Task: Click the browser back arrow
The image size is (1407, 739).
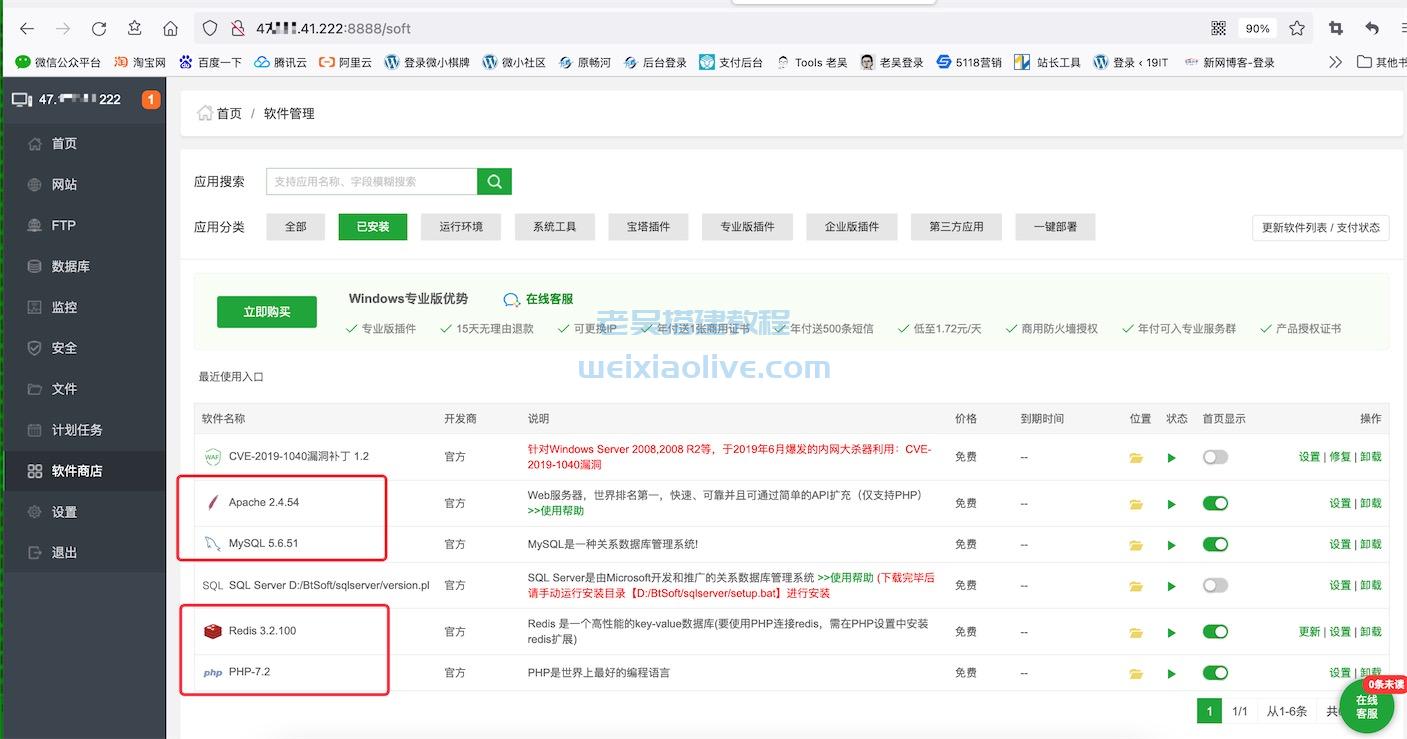Action: (27, 29)
